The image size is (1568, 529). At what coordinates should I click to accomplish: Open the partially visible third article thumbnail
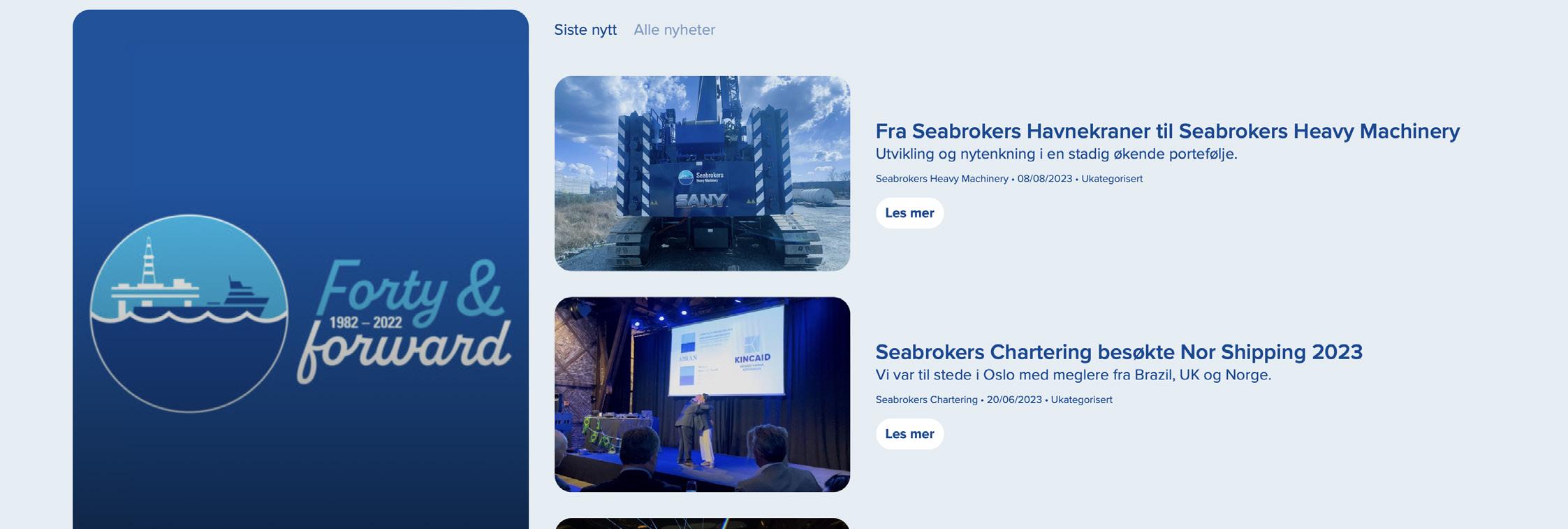click(x=702, y=523)
